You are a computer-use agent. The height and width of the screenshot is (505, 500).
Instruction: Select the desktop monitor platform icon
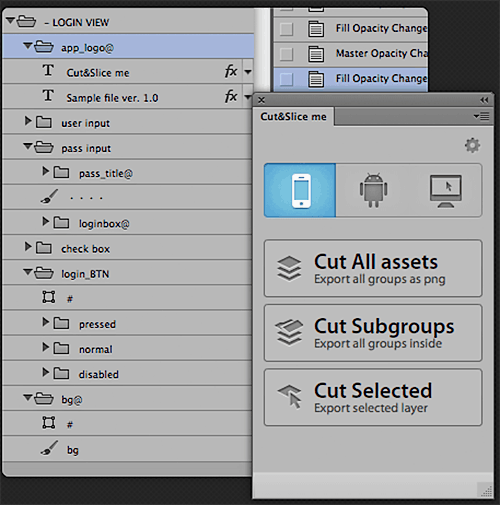446,191
